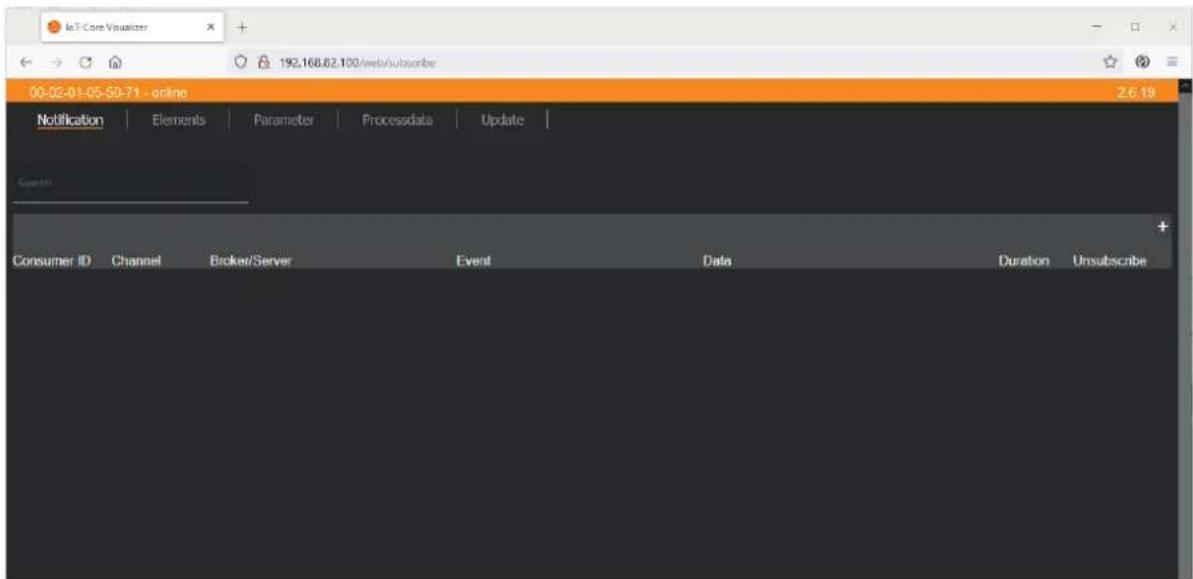The height and width of the screenshot is (579, 1193).
Task: Reload the page with refresh icon
Action: tap(86, 64)
